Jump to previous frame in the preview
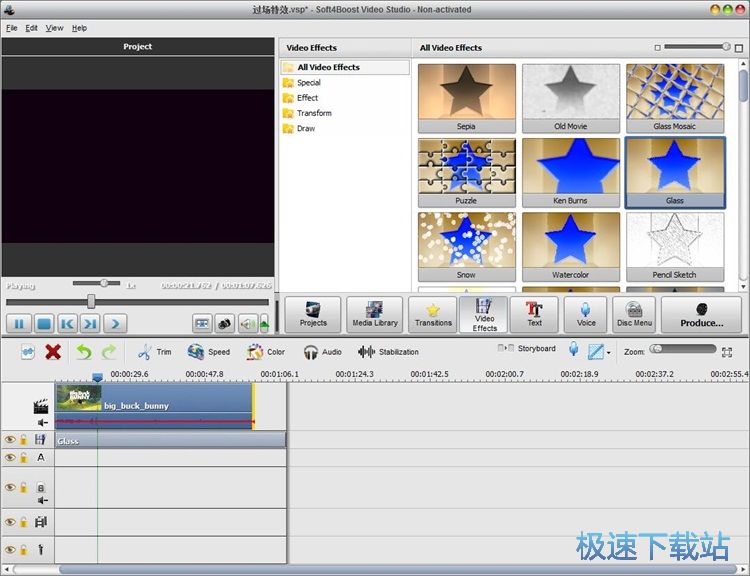750x576 pixels. point(67,324)
